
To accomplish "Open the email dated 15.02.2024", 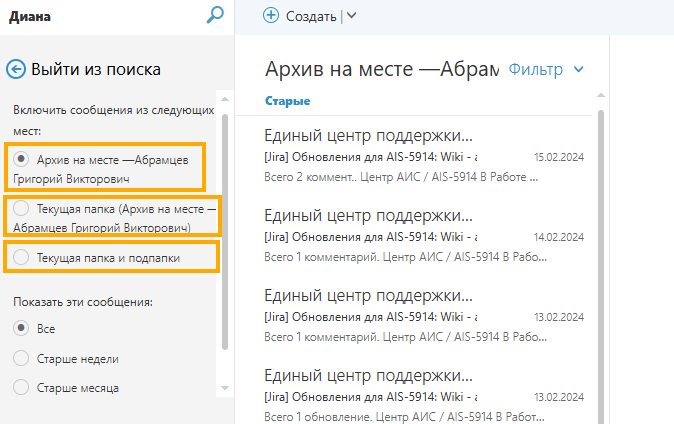I will pos(425,155).
